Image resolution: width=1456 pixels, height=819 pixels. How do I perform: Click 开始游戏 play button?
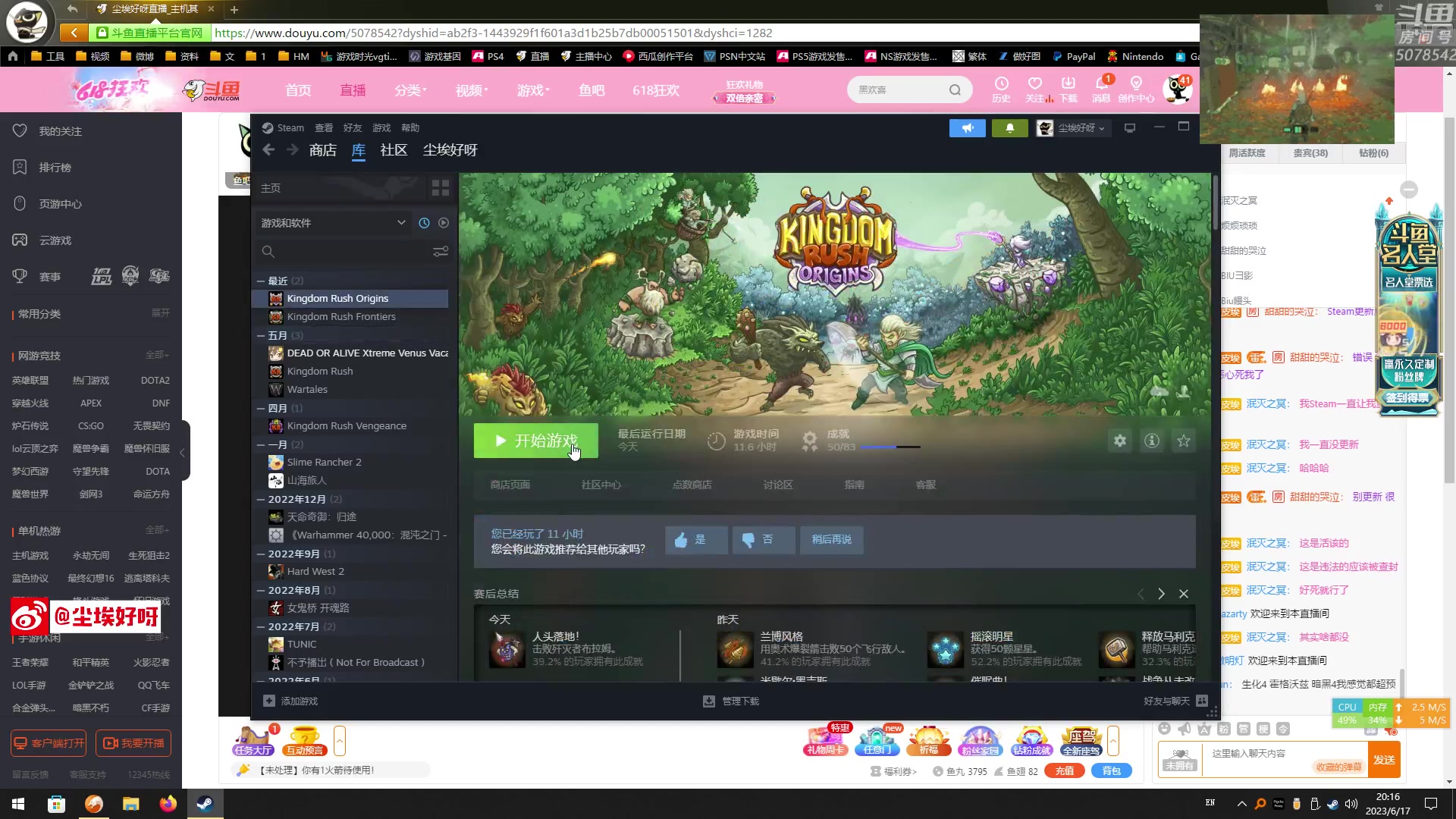tap(535, 441)
